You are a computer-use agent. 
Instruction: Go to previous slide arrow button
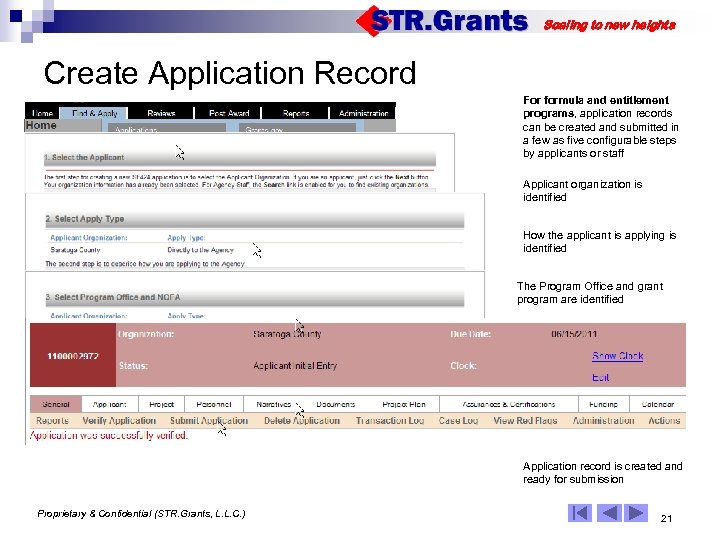click(x=609, y=513)
